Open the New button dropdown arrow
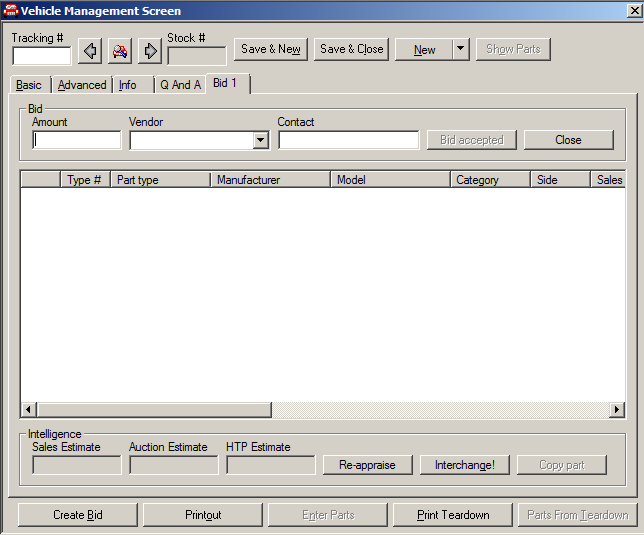Screen dimensions: 644x535 [460, 49]
